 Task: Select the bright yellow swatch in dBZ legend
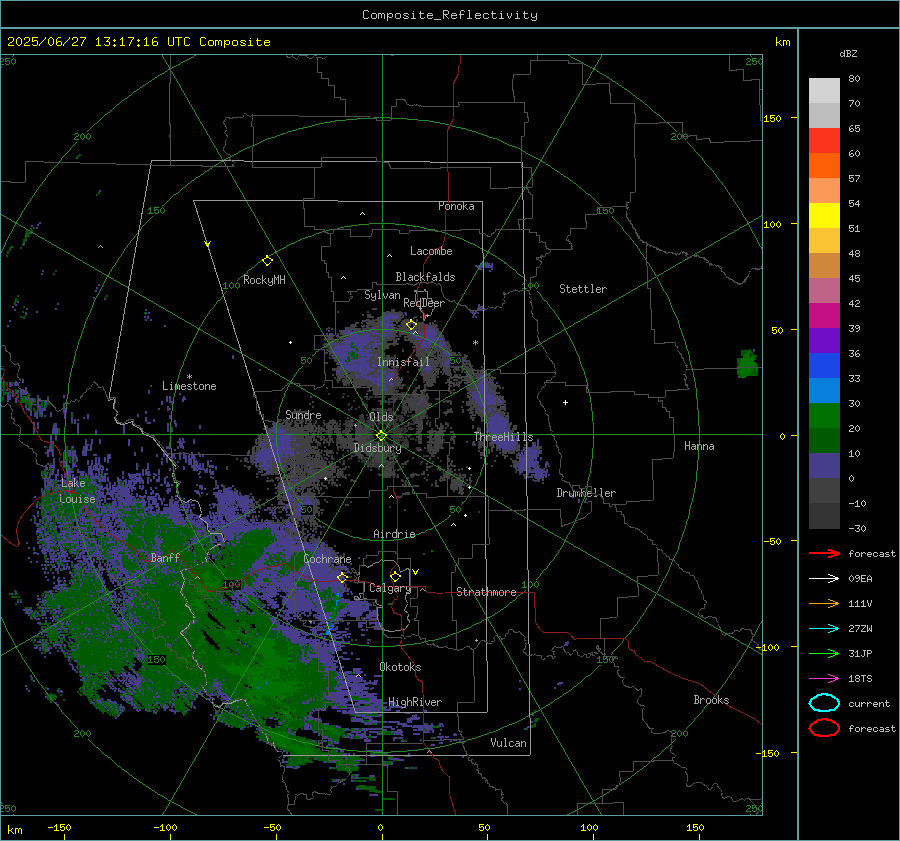[x=824, y=216]
